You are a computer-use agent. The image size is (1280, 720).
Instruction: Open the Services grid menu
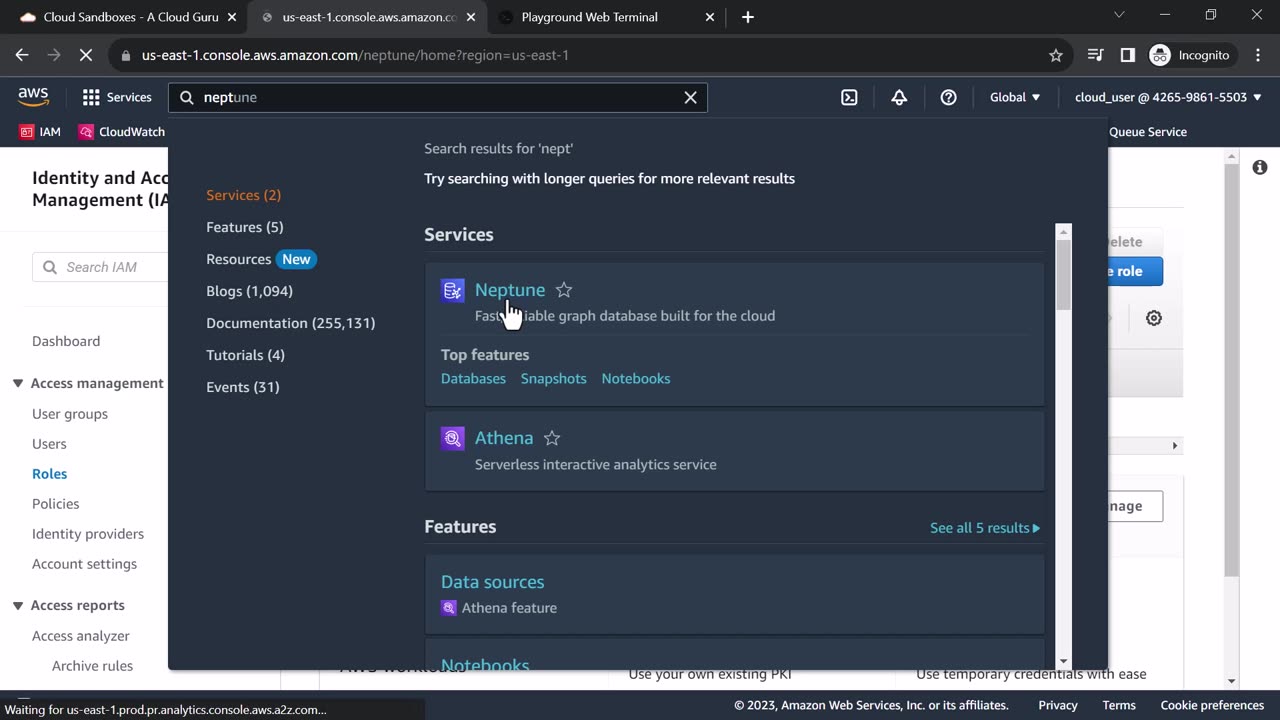117,97
